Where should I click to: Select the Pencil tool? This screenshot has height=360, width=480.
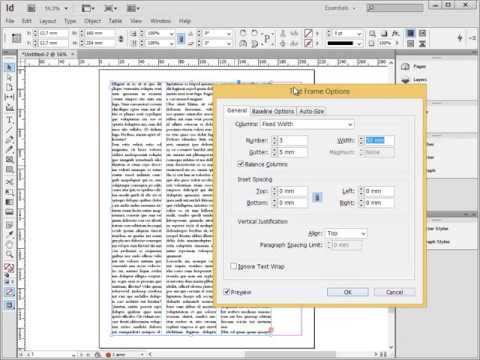pos(9,149)
